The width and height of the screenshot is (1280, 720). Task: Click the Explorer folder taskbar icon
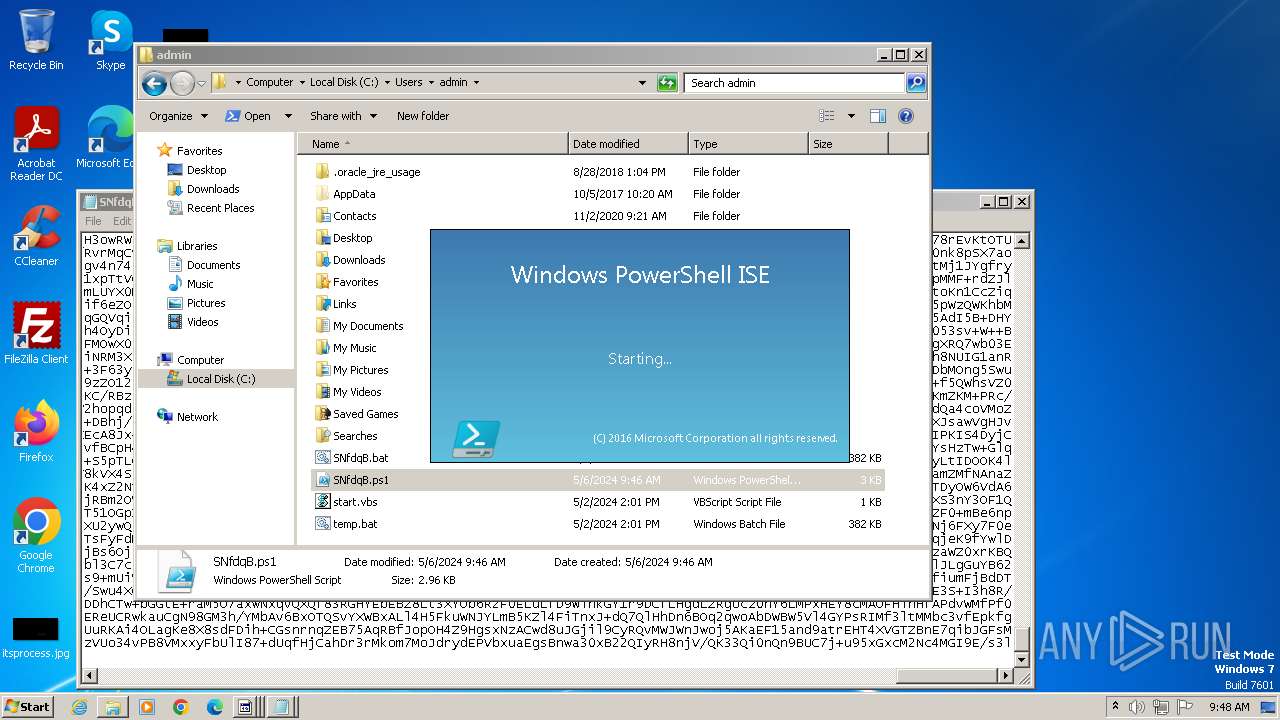(x=113, y=707)
